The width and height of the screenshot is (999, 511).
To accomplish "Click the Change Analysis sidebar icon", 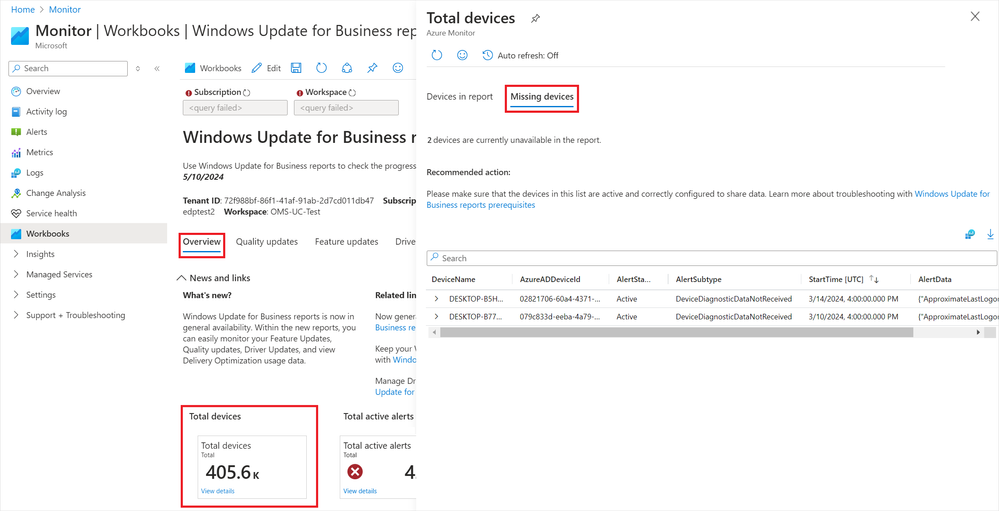I will [x=16, y=193].
